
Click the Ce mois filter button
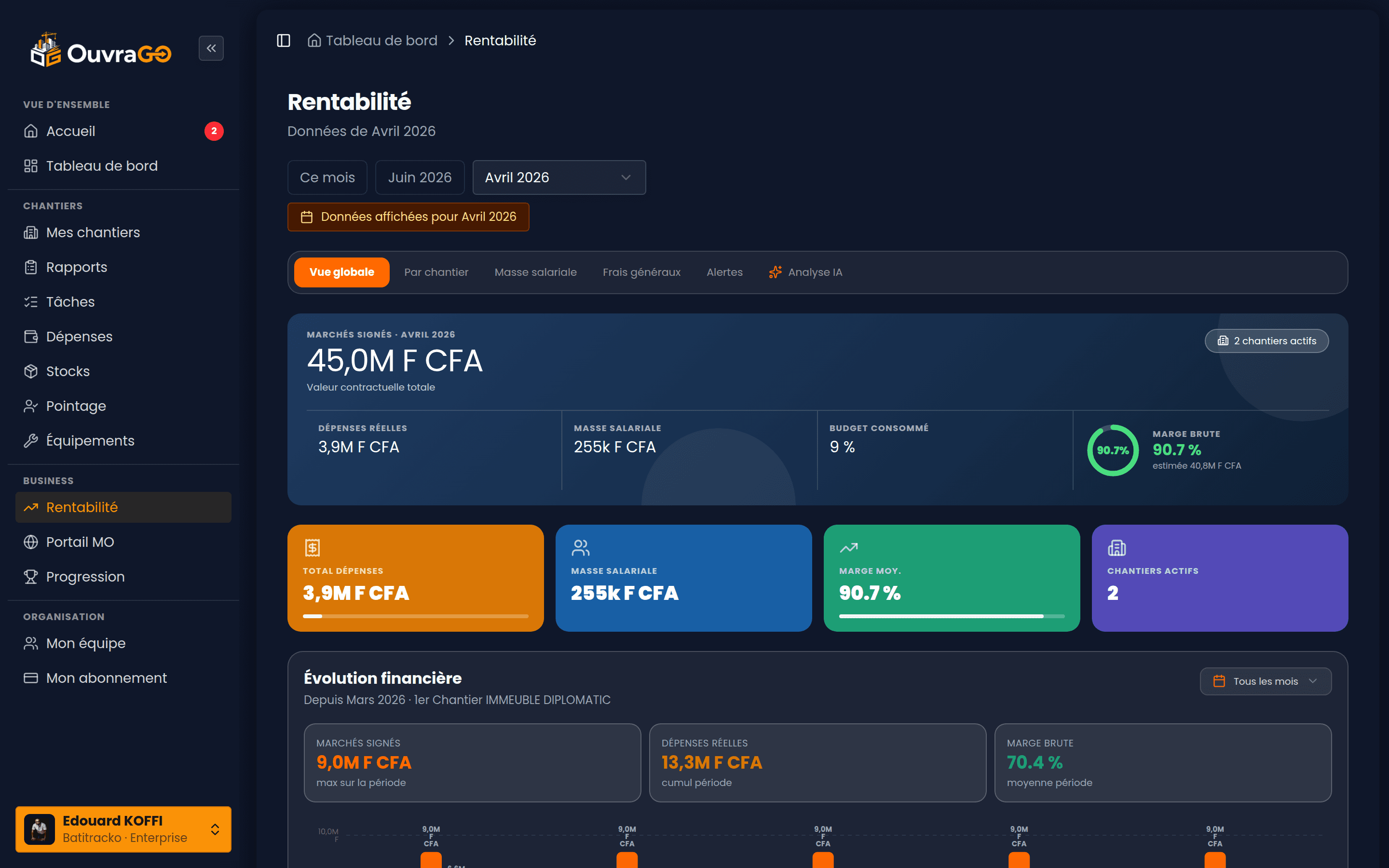click(x=327, y=177)
